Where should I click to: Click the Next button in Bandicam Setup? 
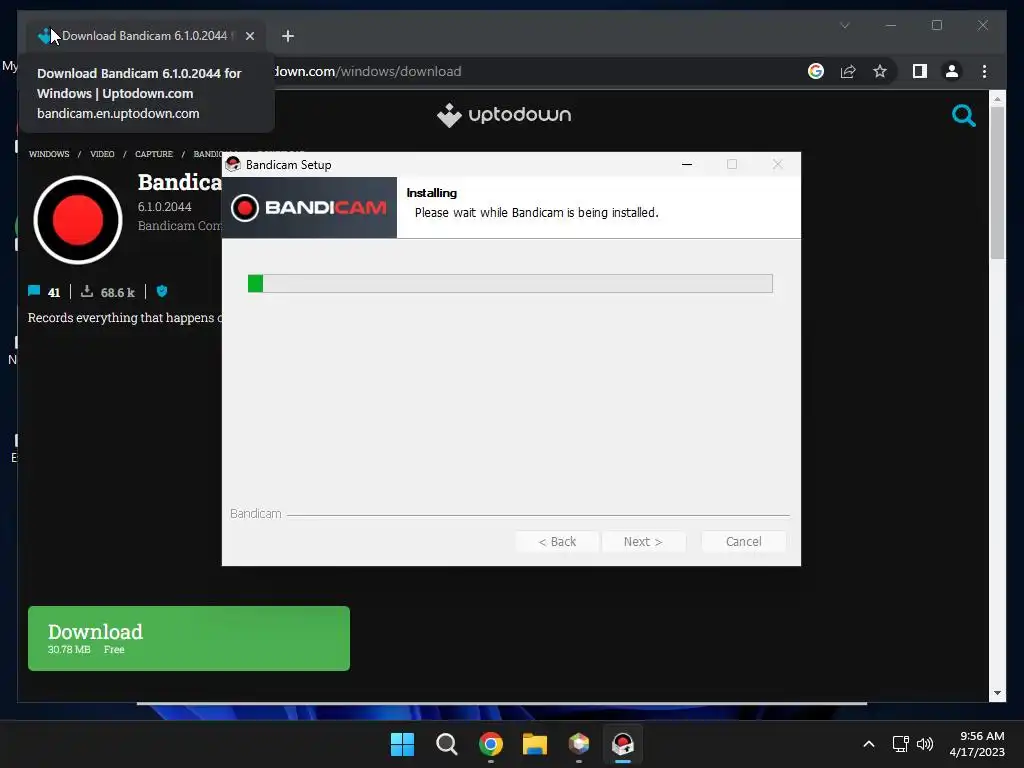coord(643,541)
